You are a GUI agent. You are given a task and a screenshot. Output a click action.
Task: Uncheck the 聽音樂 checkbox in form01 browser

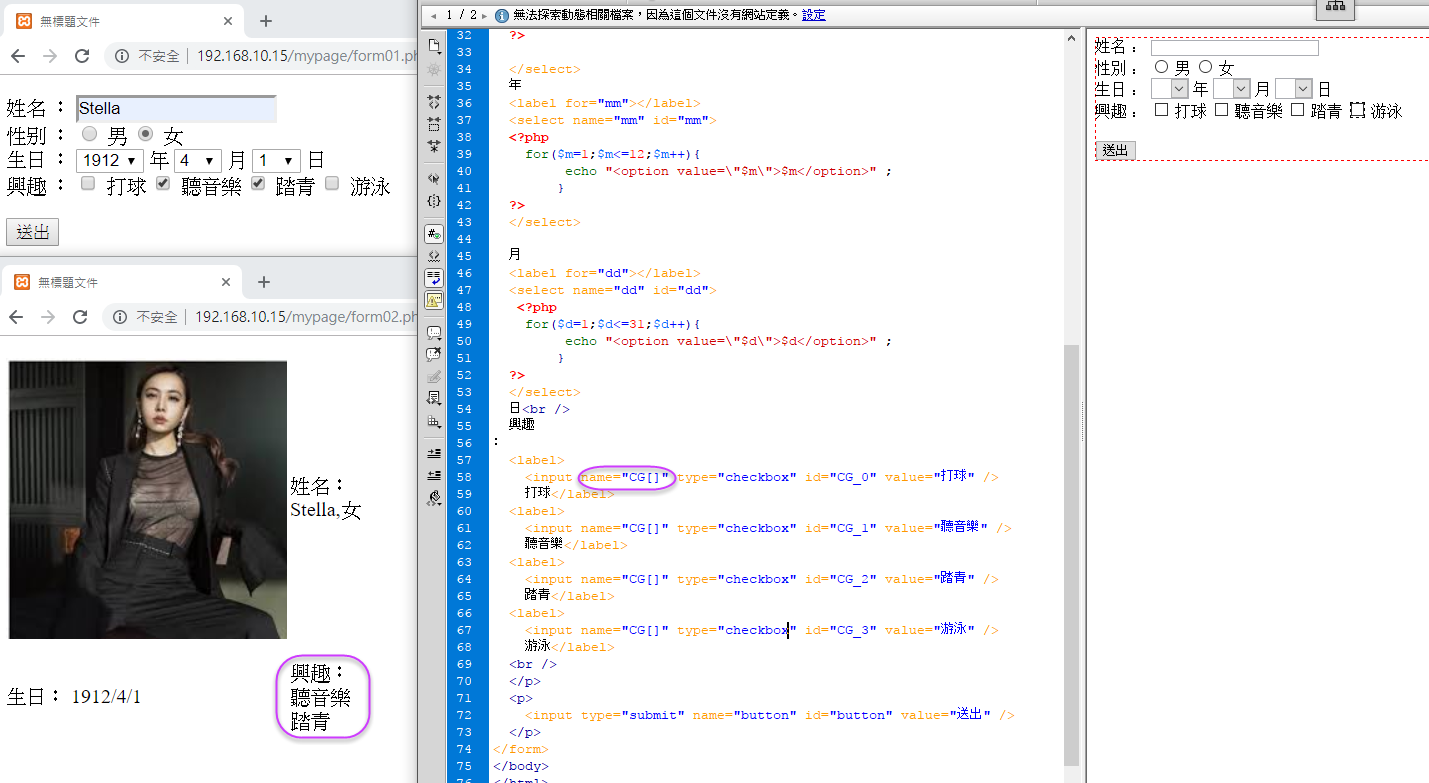click(164, 184)
